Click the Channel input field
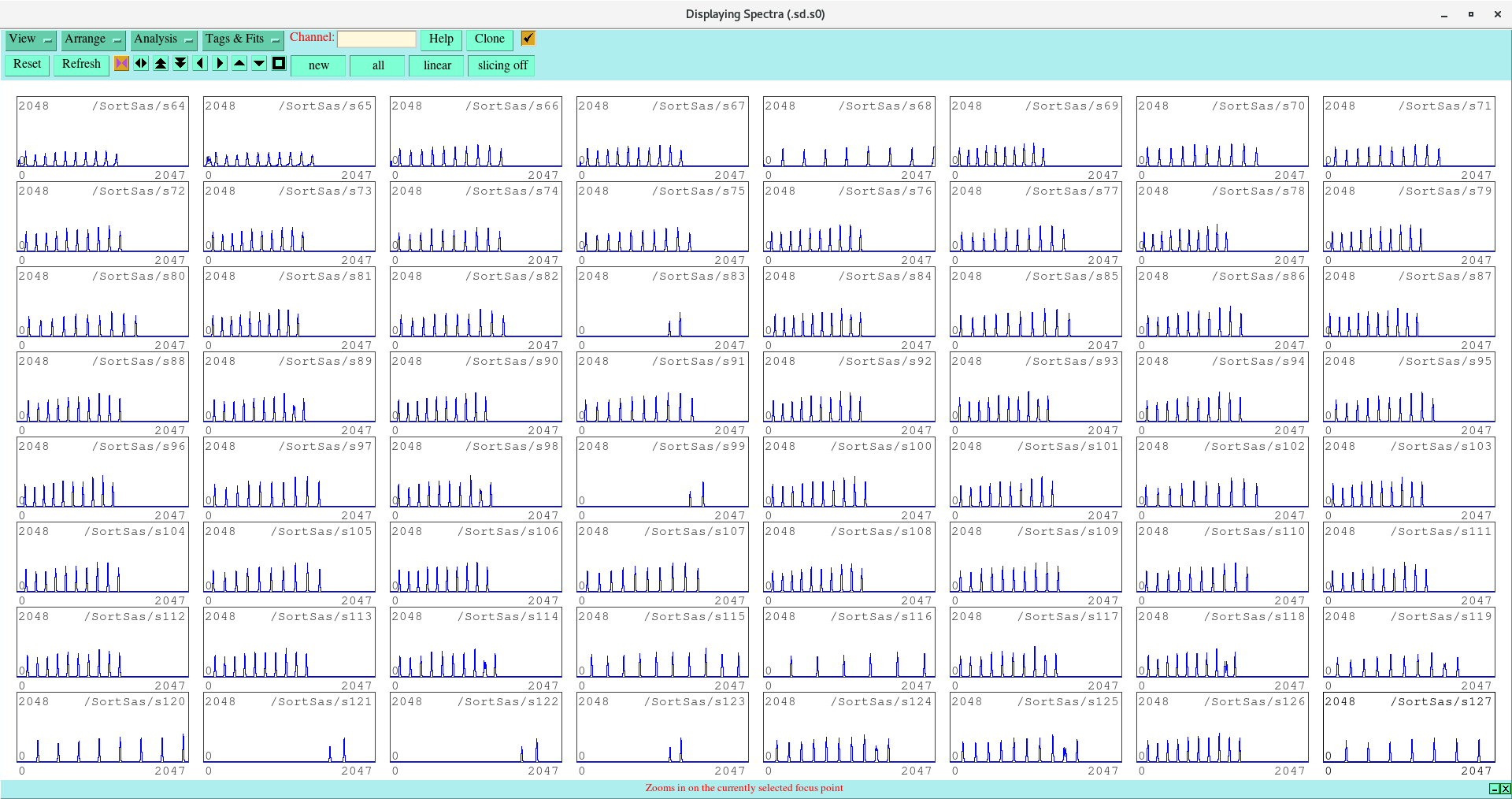 [x=376, y=39]
